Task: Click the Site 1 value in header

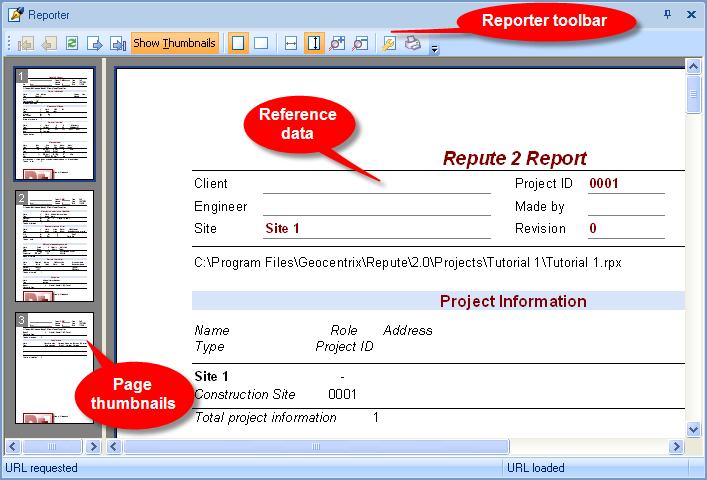Action: tap(282, 229)
